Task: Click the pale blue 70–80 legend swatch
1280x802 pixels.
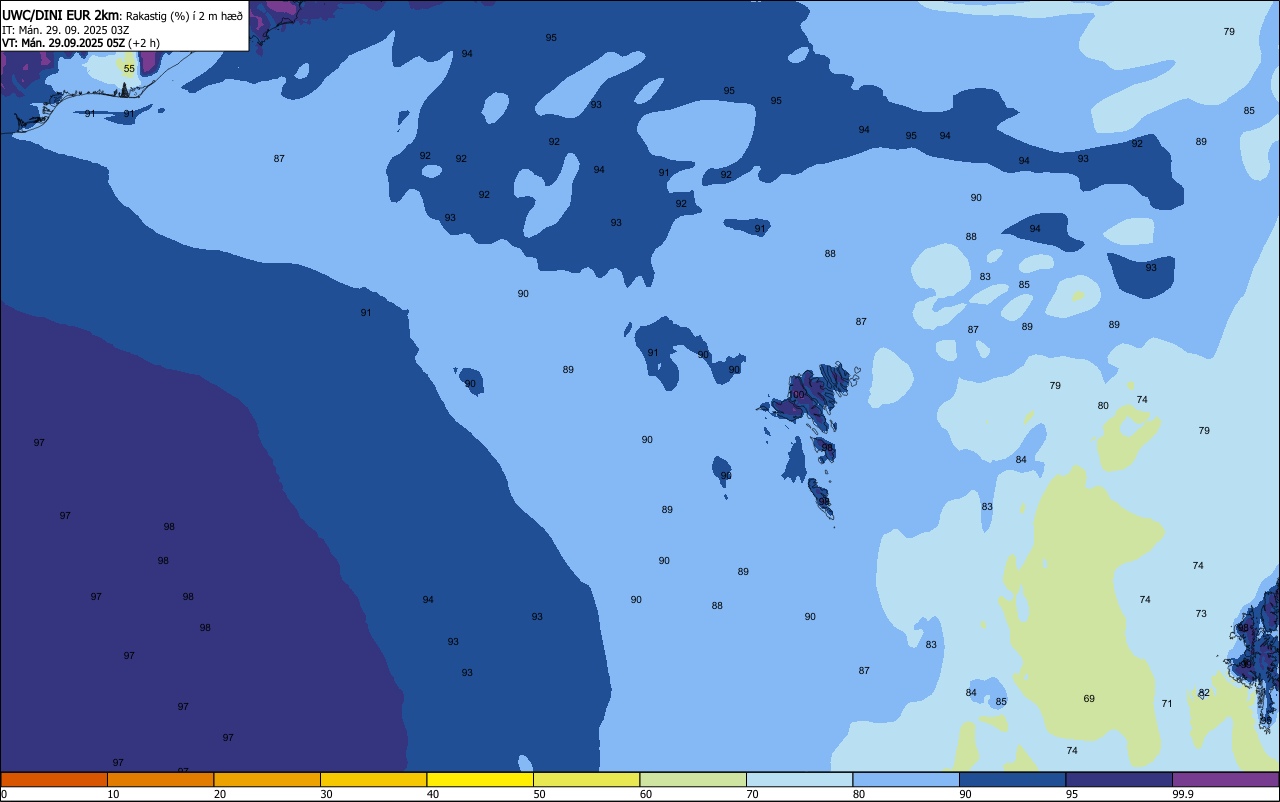Action: point(799,779)
